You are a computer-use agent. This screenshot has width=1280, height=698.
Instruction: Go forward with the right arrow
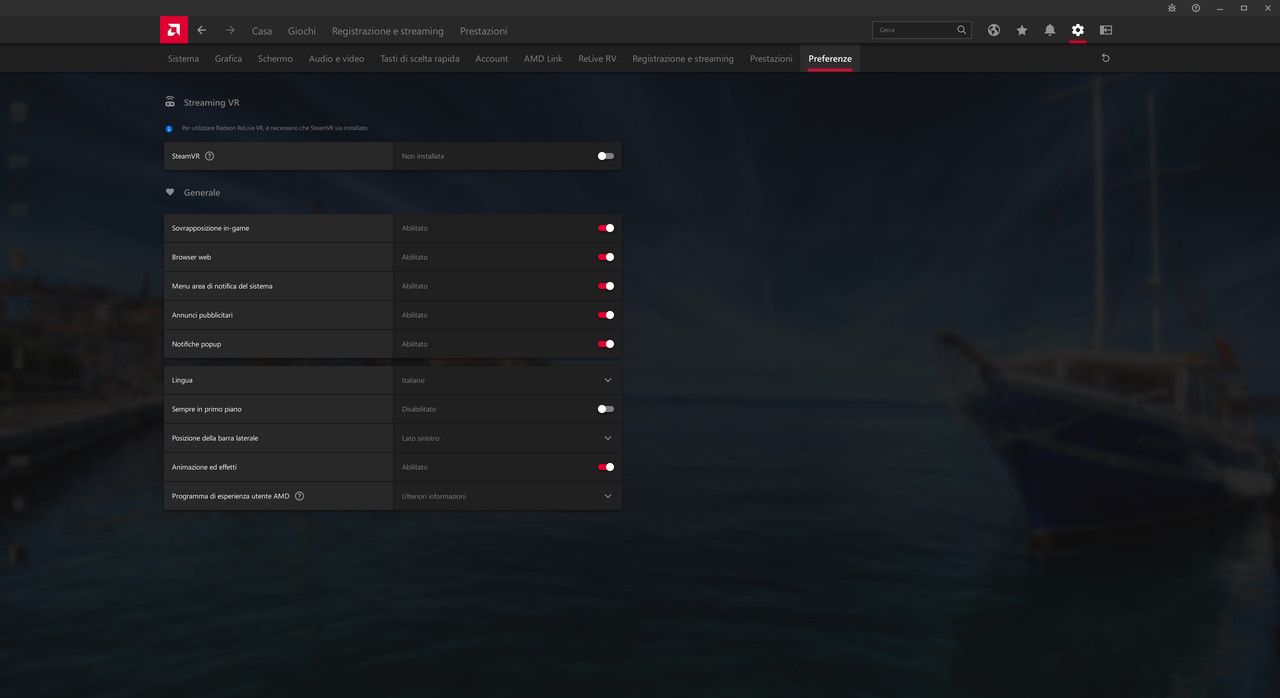(x=230, y=30)
